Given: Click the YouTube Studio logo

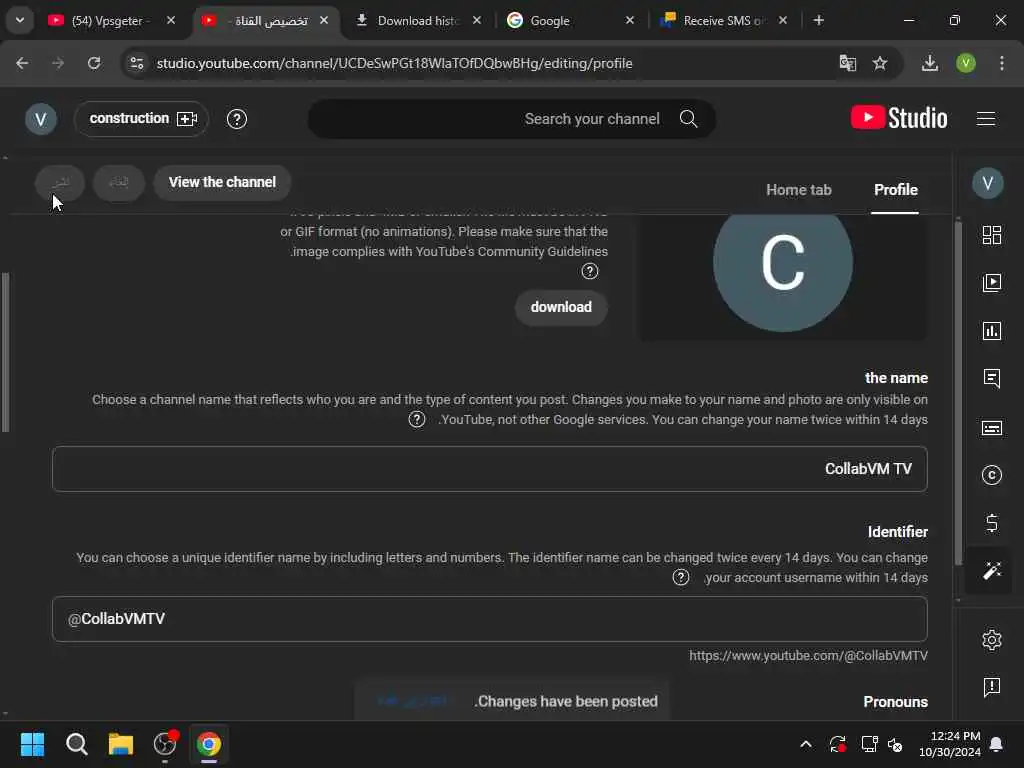Looking at the screenshot, I should [x=899, y=118].
